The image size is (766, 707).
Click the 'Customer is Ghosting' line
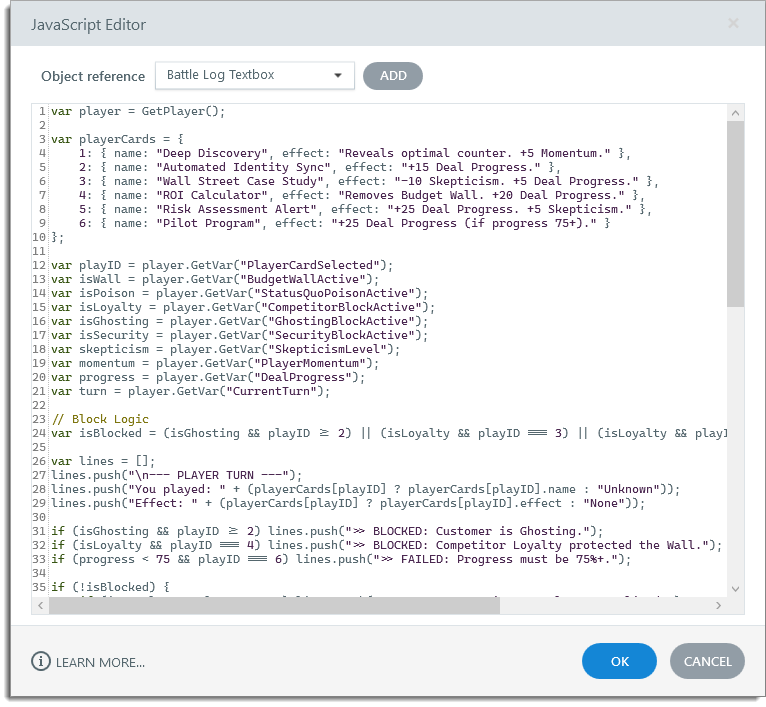tap(327, 532)
